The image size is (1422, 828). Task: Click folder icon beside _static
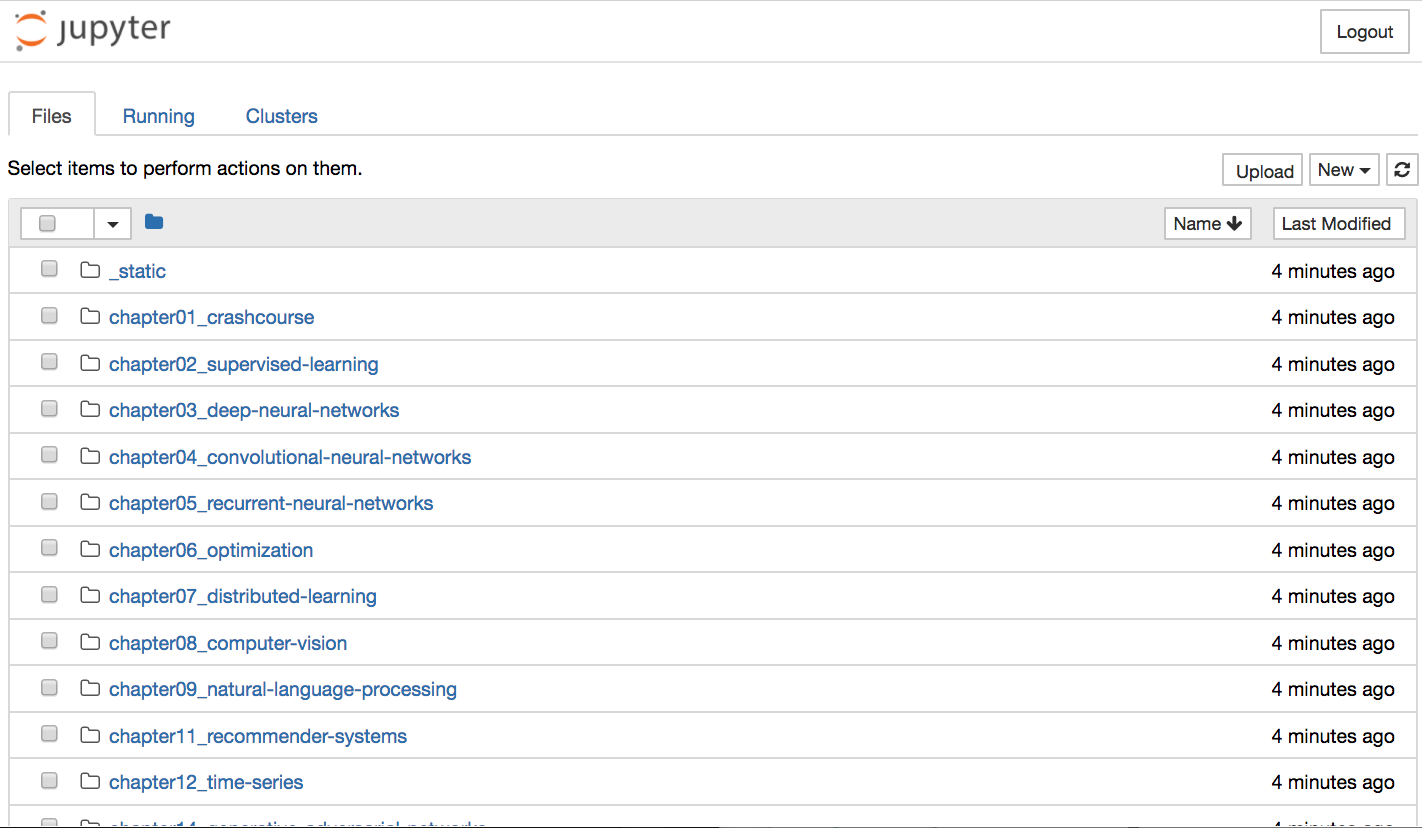tap(90, 270)
